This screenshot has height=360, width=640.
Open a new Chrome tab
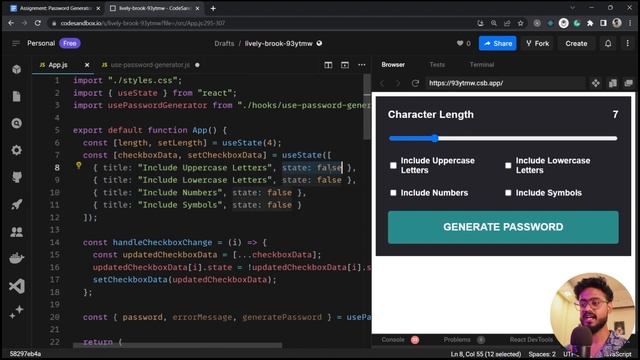click(x=213, y=8)
